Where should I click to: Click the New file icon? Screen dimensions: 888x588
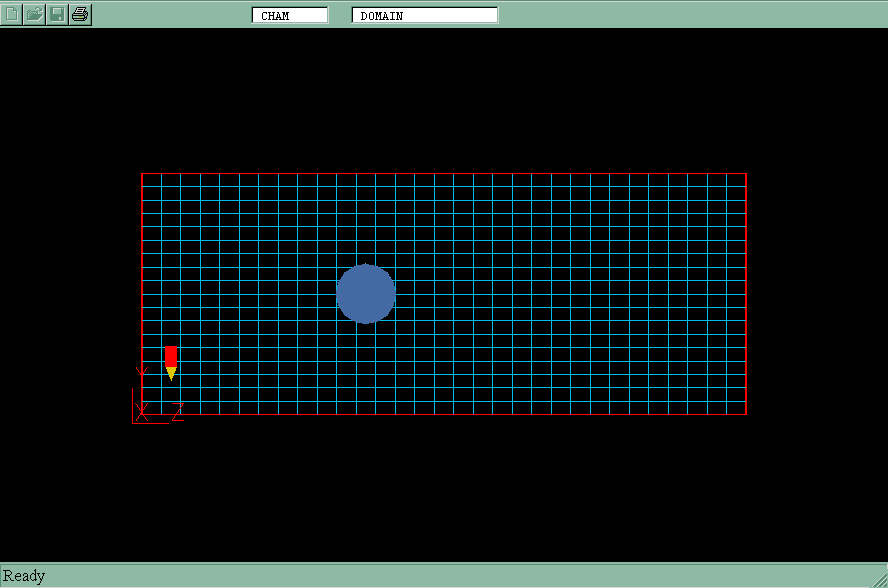coord(12,14)
